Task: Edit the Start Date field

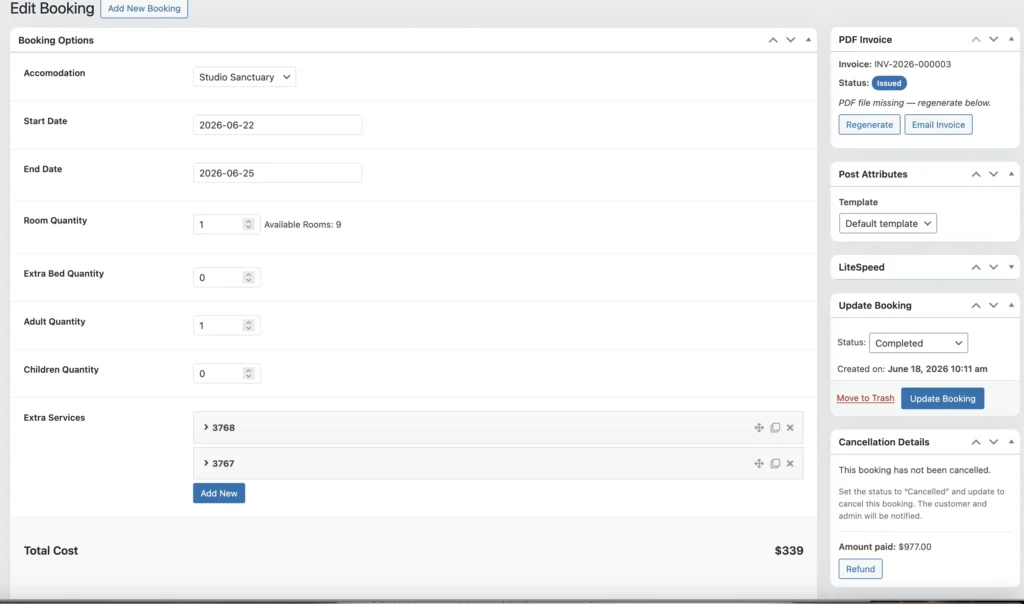Action: pyautogui.click(x=278, y=125)
